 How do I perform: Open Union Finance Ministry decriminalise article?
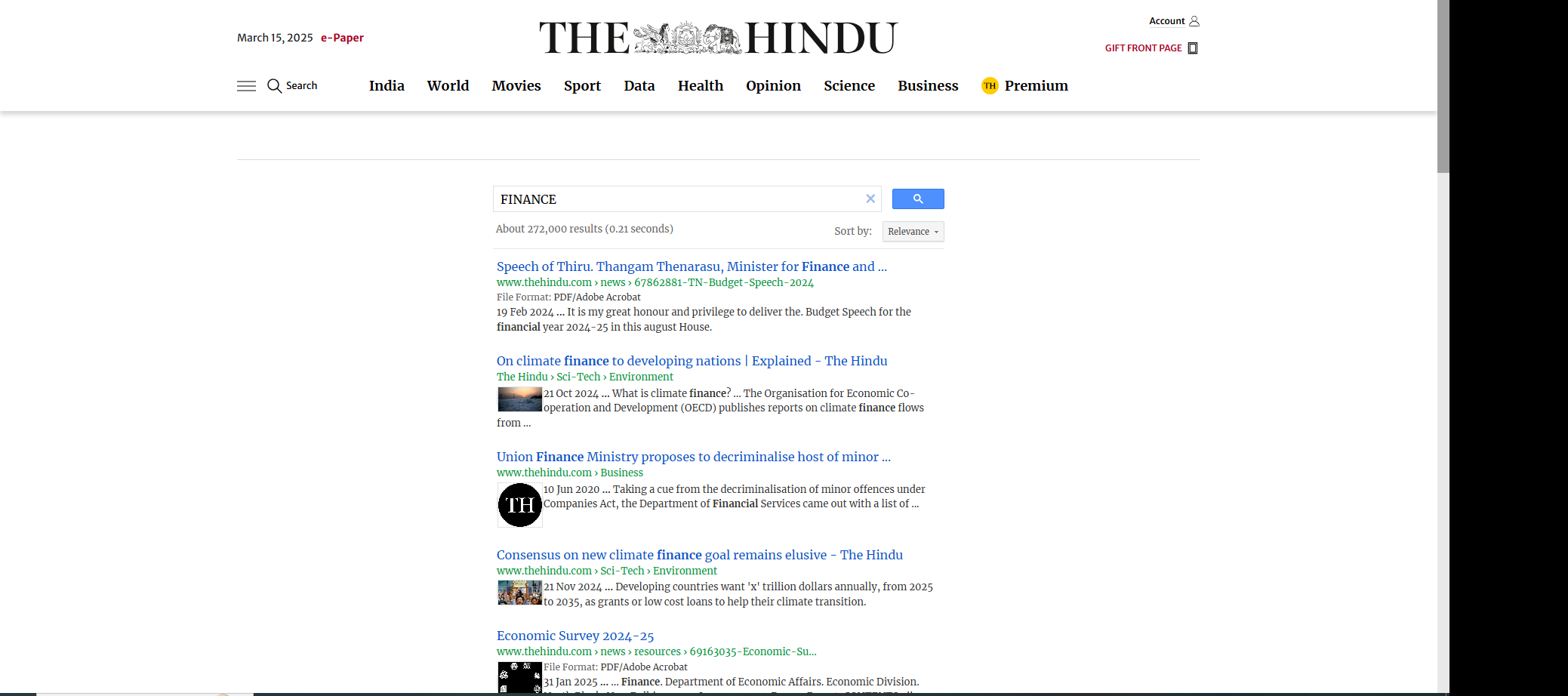point(693,457)
